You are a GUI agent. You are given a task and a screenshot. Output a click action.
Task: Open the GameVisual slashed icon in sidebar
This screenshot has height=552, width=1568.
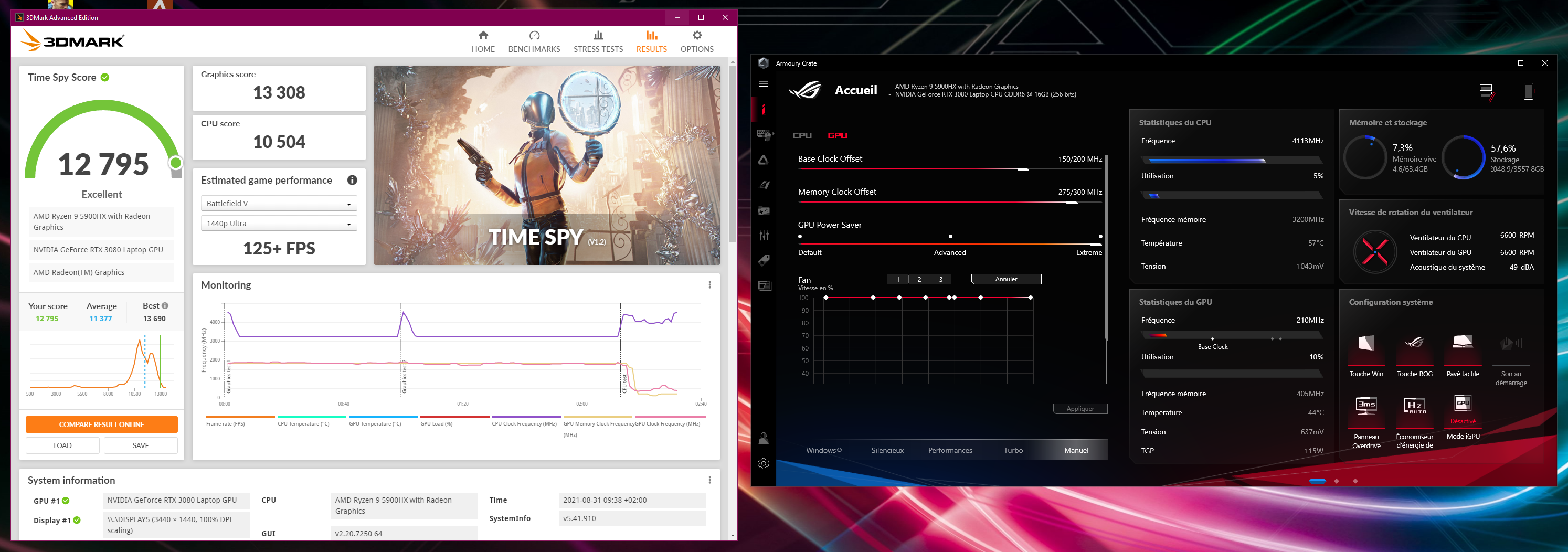tap(765, 185)
